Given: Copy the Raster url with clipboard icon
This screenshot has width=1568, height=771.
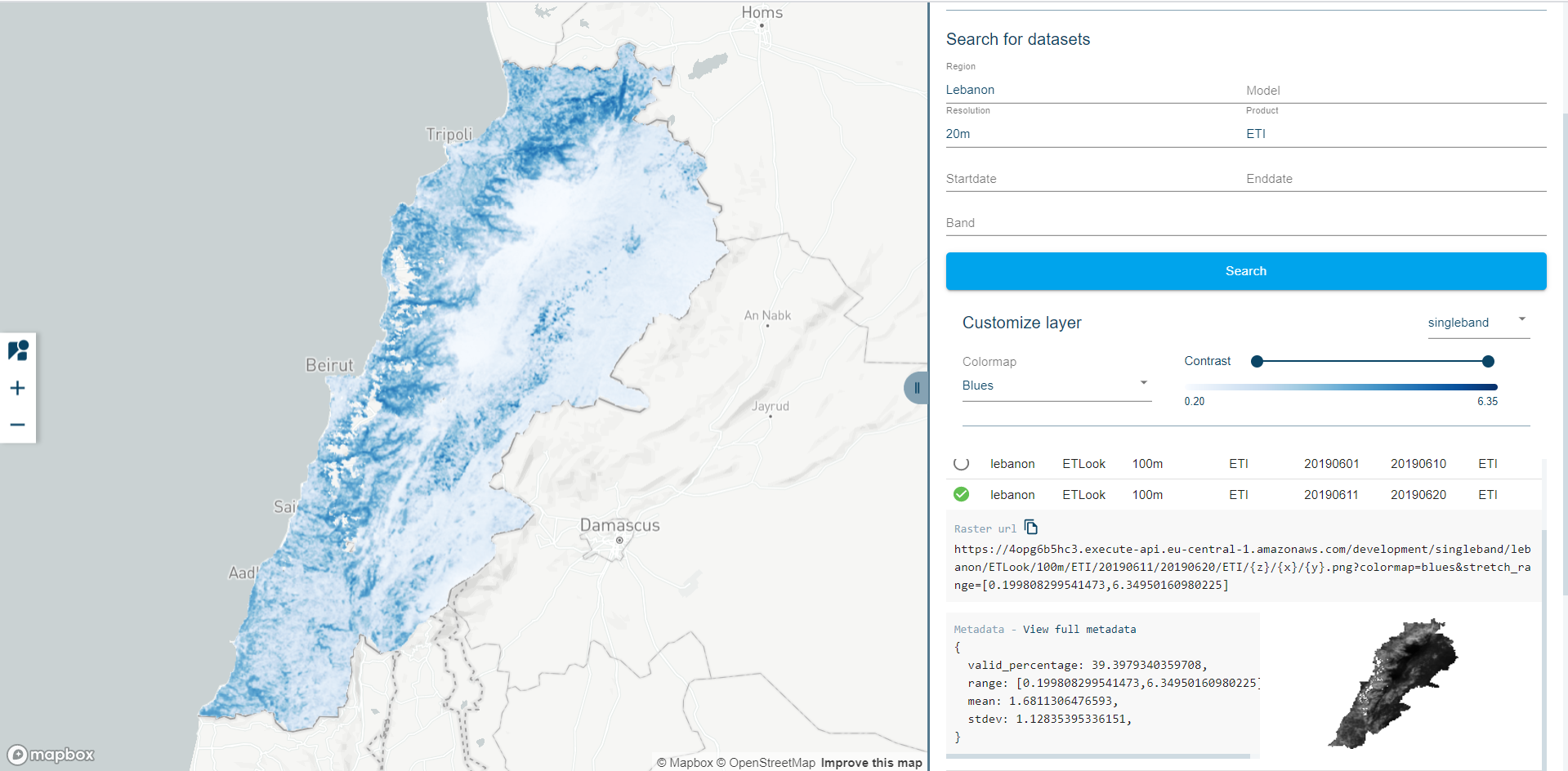Looking at the screenshot, I should coord(1031,528).
